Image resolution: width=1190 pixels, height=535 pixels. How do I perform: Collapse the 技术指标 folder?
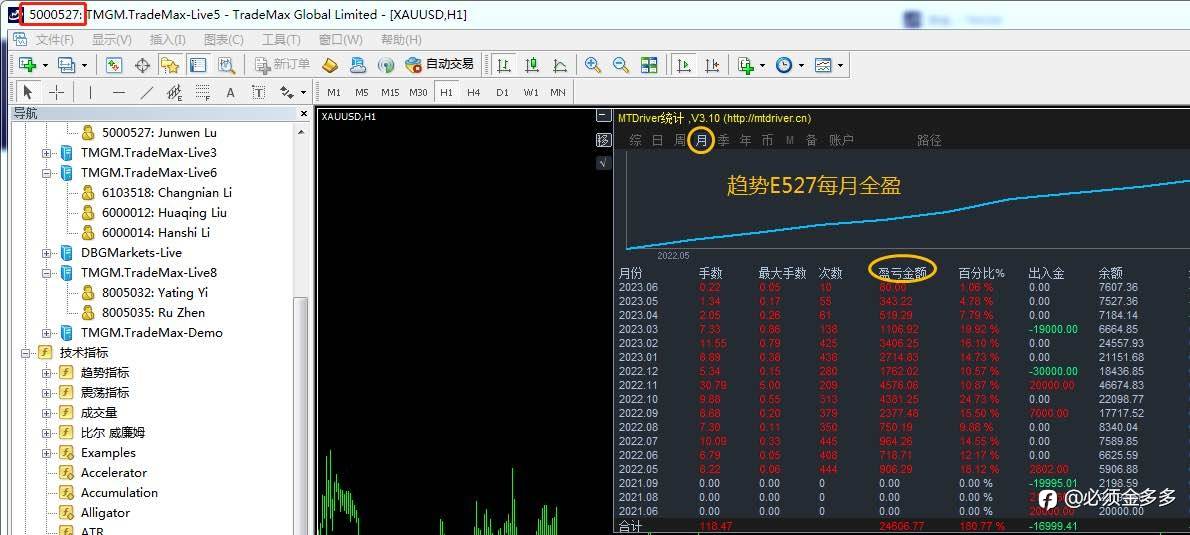[25, 353]
